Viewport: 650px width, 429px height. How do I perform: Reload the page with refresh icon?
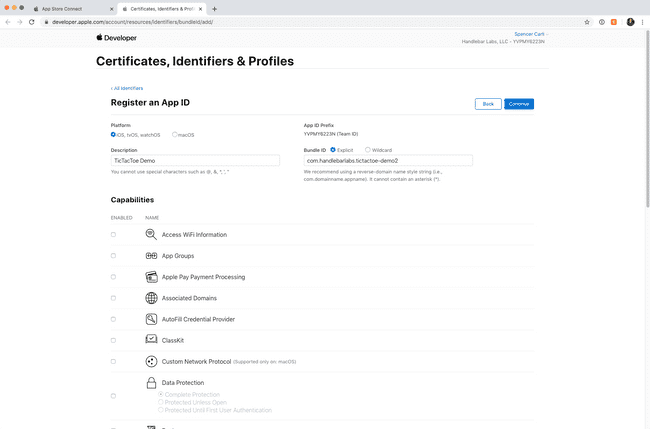(32, 22)
